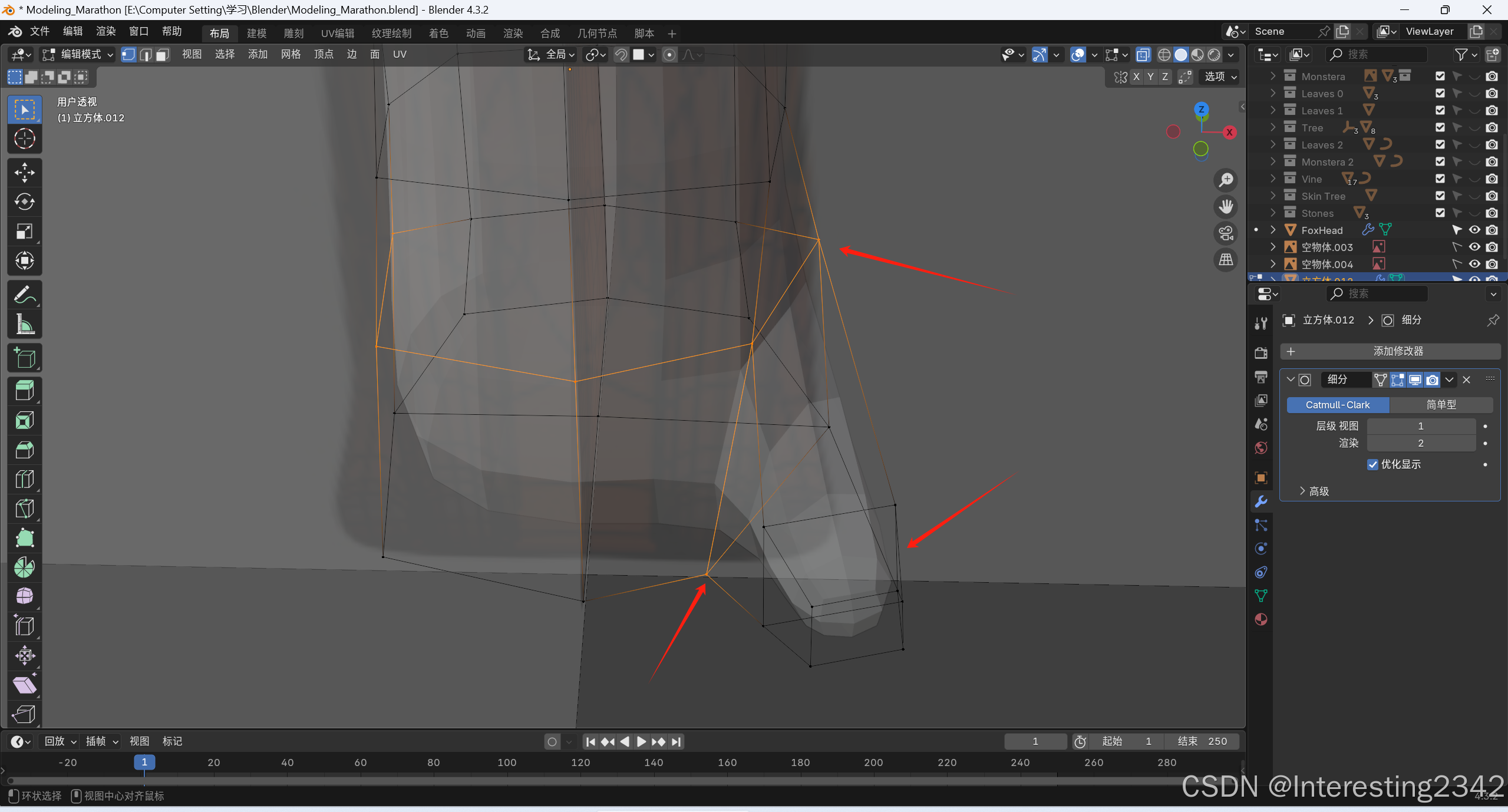Toggle camera view button in viewport
Screen dimensions: 1508x812
pos(1226,233)
